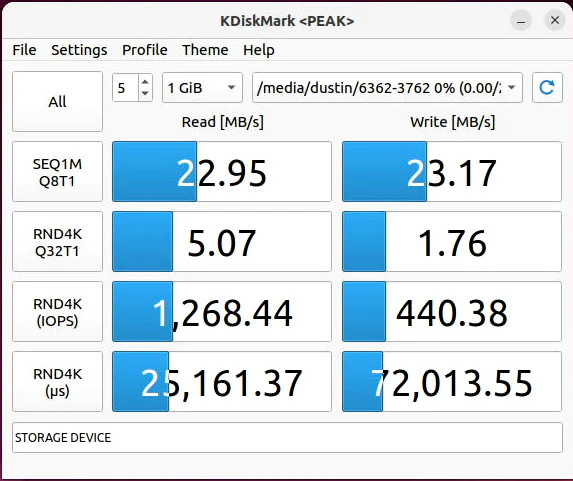573x481 pixels.
Task: Close the KDiskMark window
Action: [x=555, y=20]
